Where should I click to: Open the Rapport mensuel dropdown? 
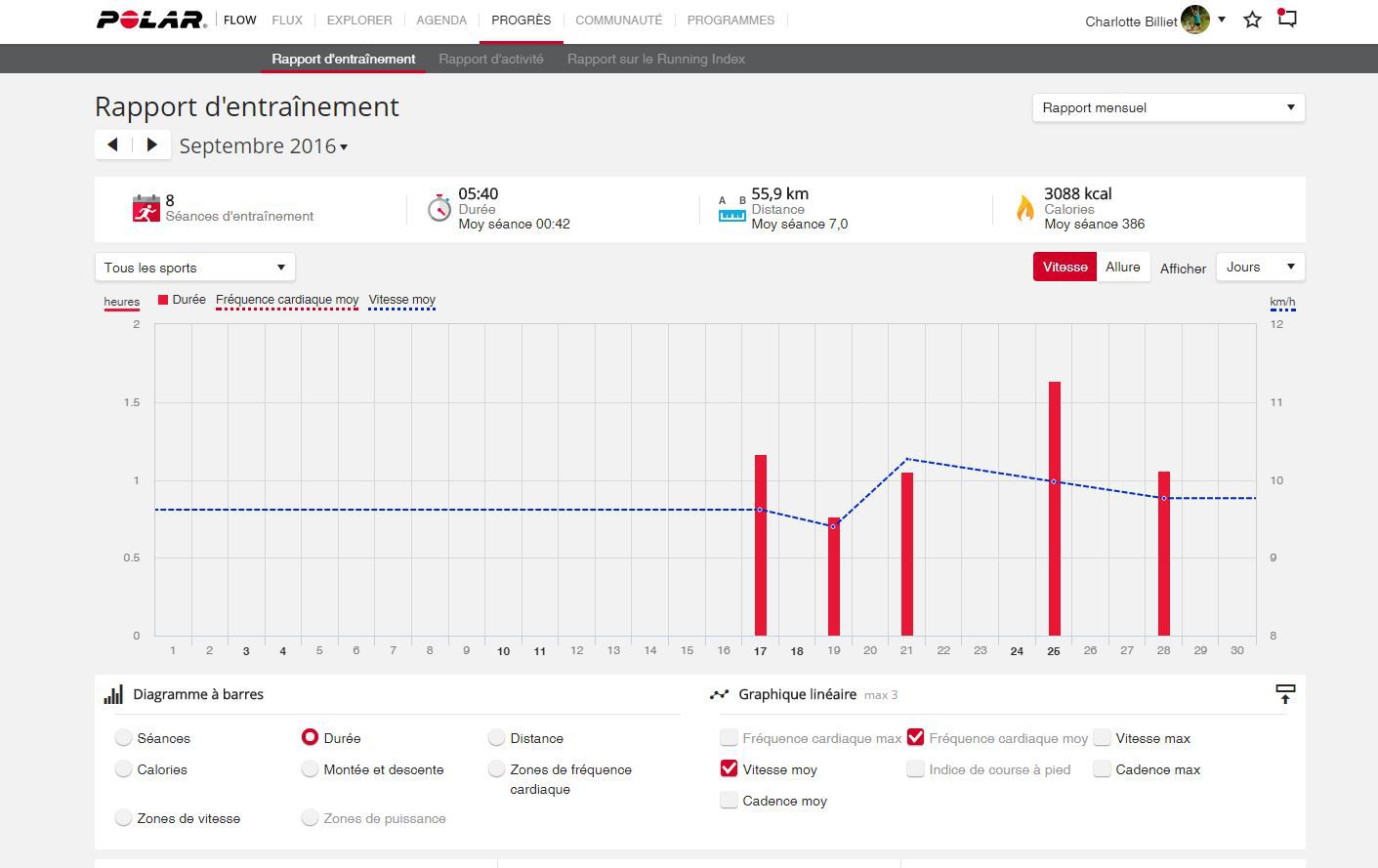pyautogui.click(x=1168, y=107)
